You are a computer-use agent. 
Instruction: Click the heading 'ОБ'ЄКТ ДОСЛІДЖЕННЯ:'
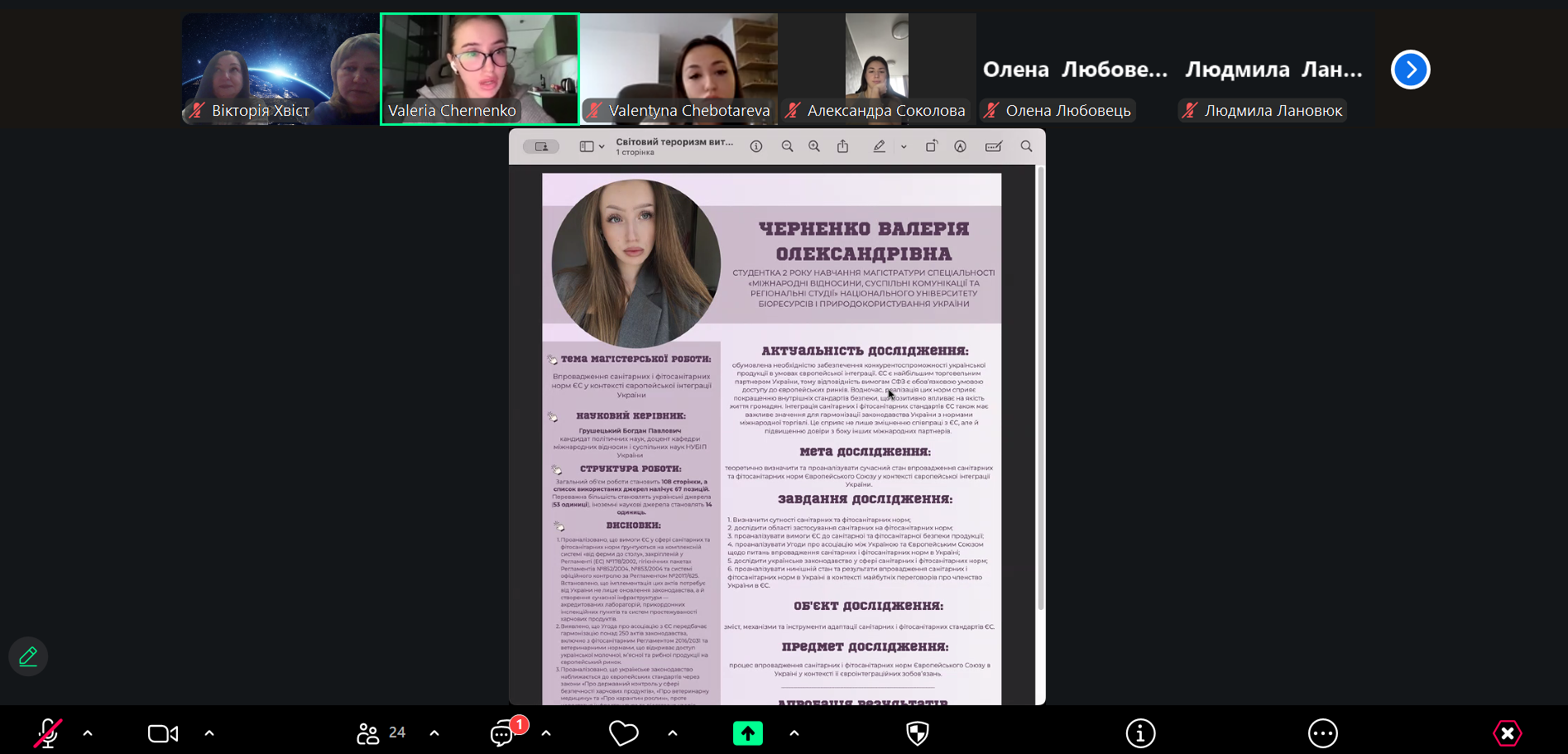(x=868, y=606)
